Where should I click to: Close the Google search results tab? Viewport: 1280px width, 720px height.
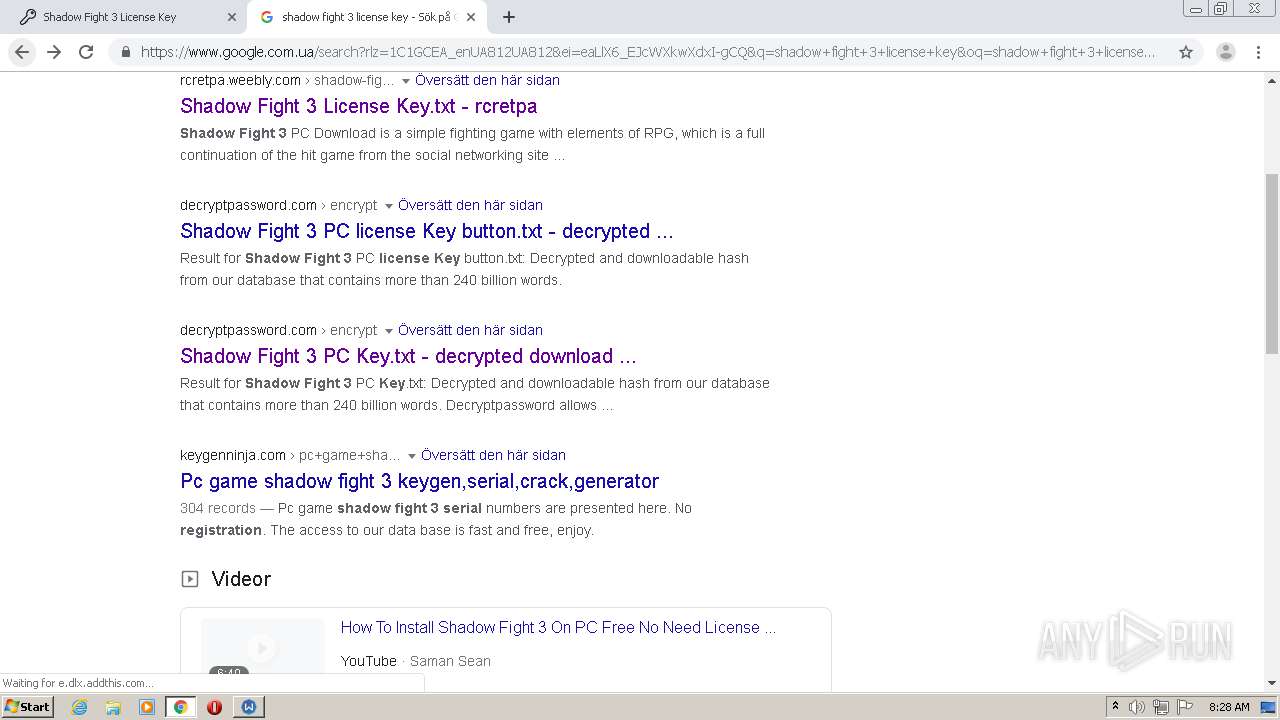tap(471, 17)
